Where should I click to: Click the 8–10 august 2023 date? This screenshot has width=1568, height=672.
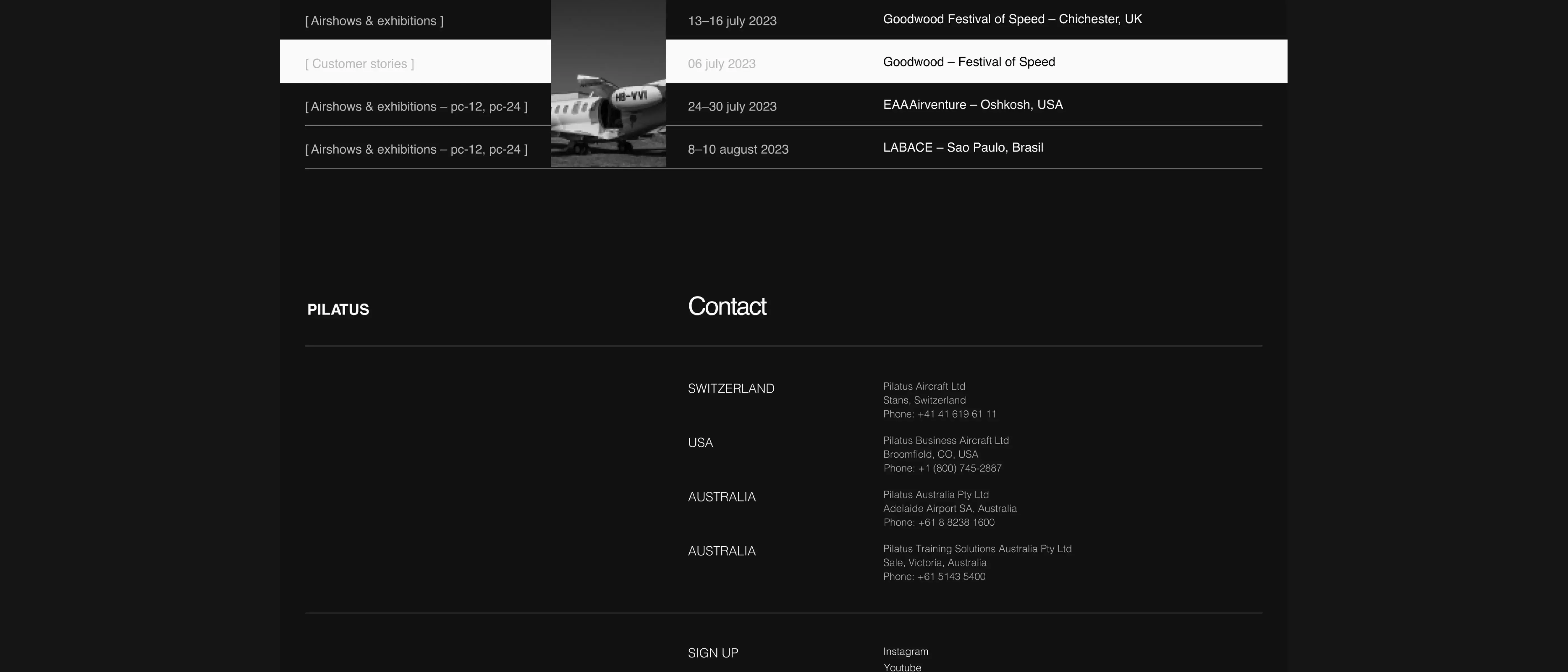pyautogui.click(x=738, y=149)
